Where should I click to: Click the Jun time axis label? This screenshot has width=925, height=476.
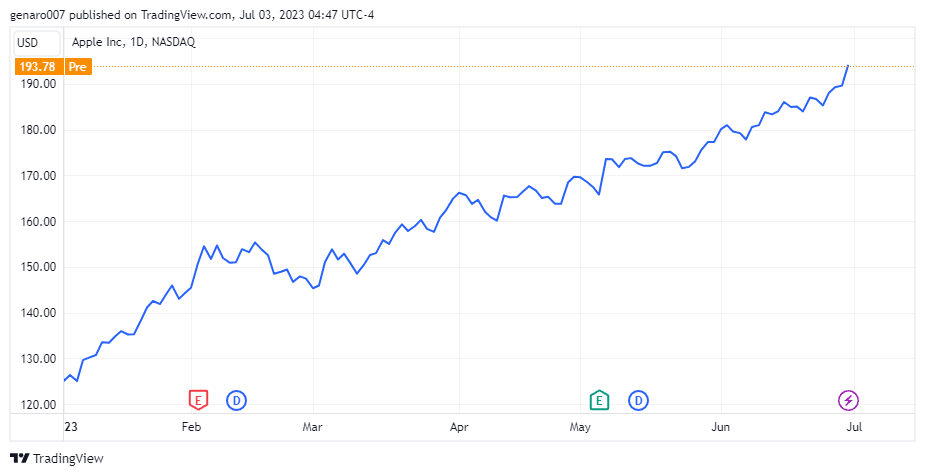tap(720, 426)
